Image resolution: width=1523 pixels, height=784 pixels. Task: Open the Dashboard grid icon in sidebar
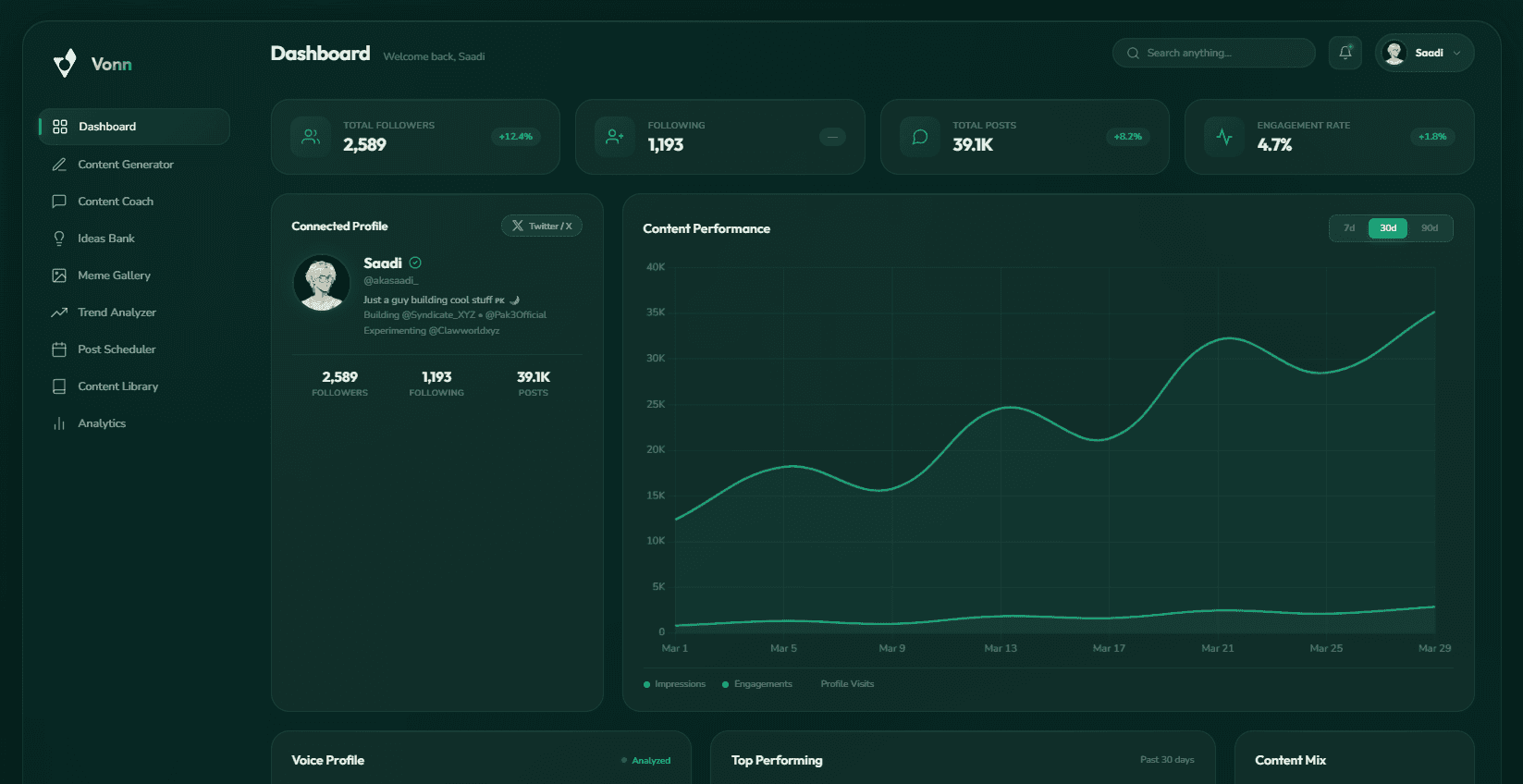tap(60, 127)
